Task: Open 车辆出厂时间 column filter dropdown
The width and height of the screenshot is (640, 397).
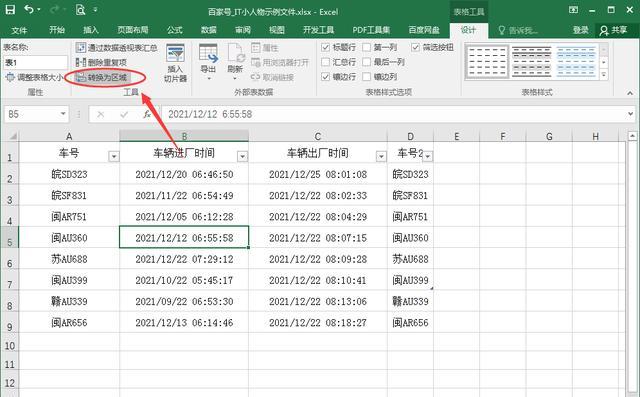Action: [x=381, y=156]
